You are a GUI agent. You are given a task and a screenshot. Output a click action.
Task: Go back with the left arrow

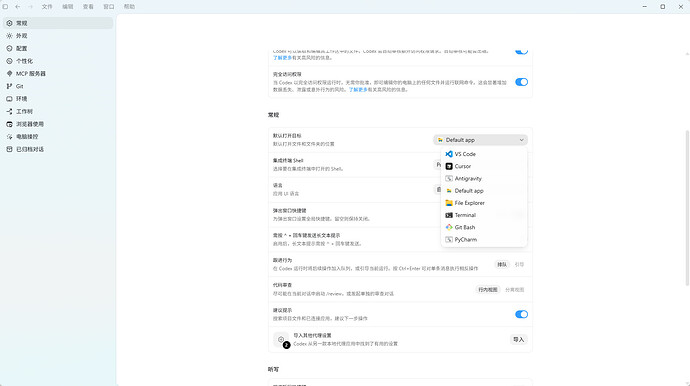[x=18, y=7]
